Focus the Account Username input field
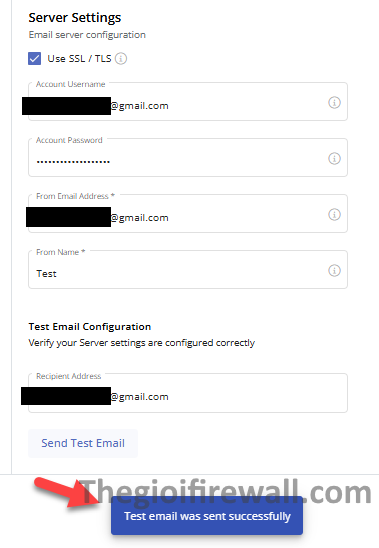The width and height of the screenshot is (379, 548). tap(188, 102)
